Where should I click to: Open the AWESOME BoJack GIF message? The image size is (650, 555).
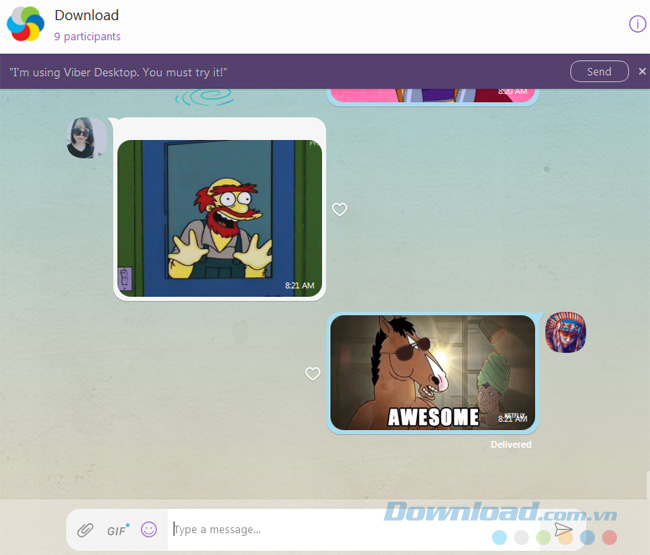432,373
